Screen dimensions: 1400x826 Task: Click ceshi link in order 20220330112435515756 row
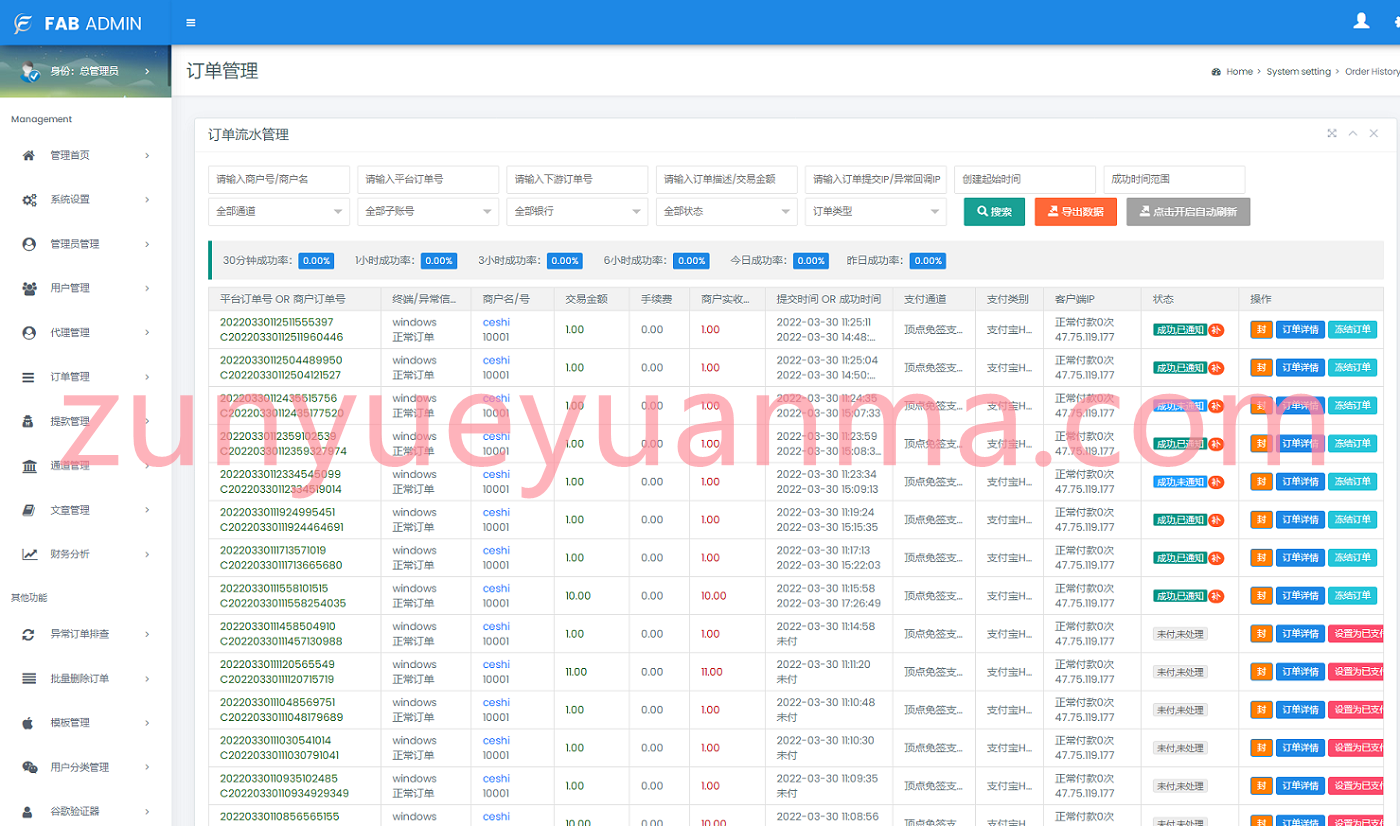pos(496,398)
